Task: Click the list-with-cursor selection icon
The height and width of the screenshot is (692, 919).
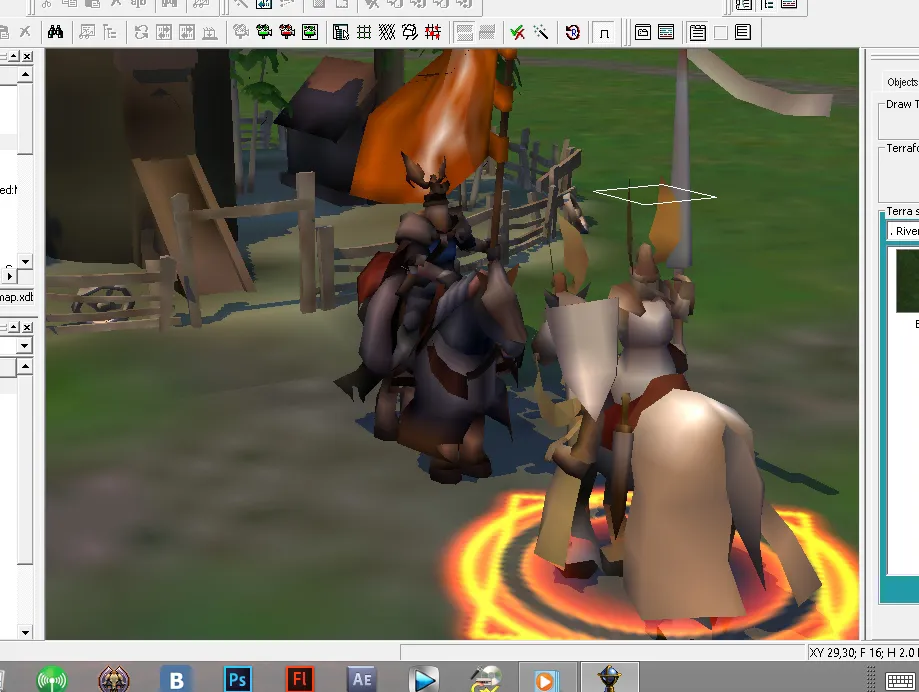Action: point(341,32)
